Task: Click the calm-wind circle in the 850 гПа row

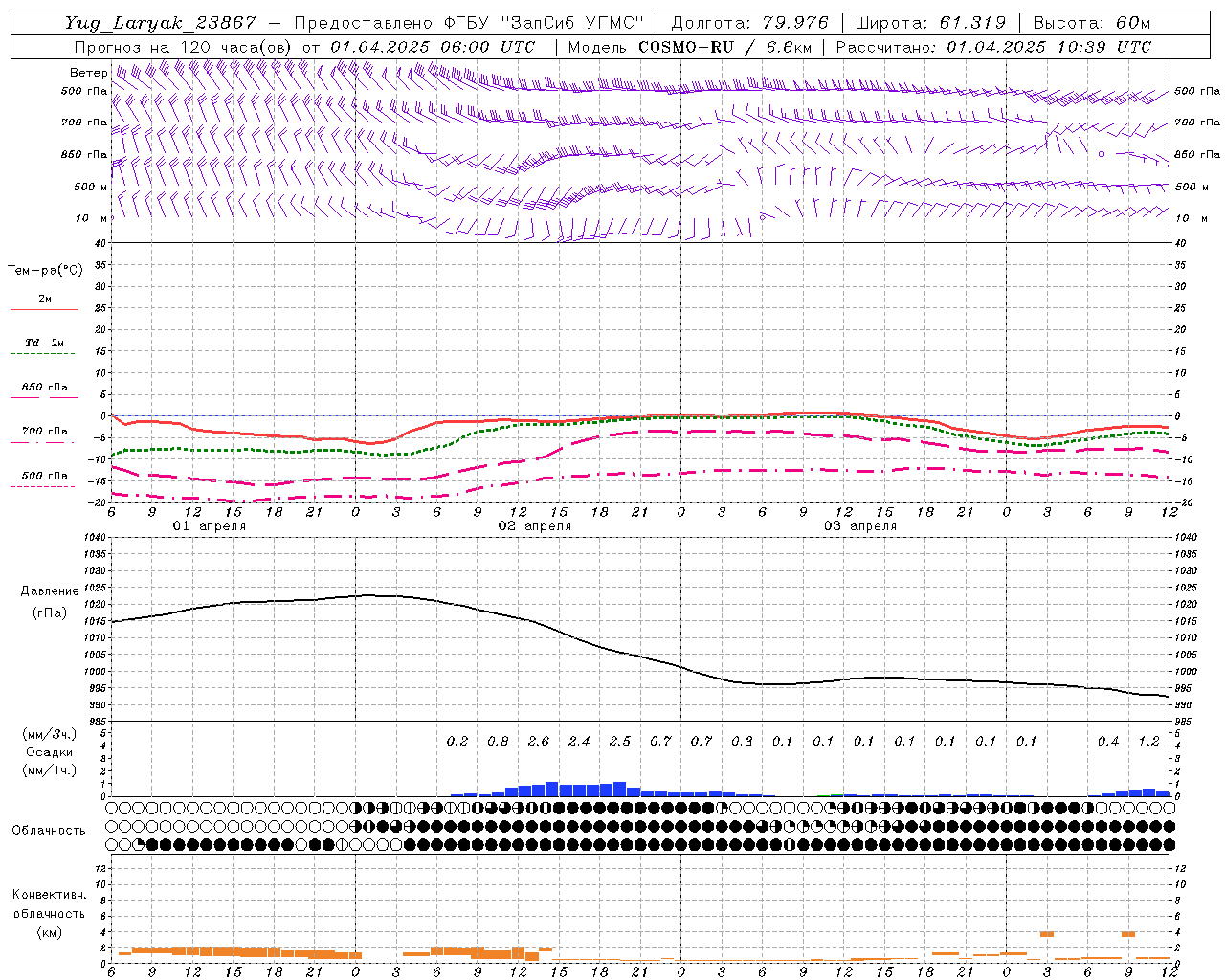Action: pyautogui.click(x=1102, y=154)
